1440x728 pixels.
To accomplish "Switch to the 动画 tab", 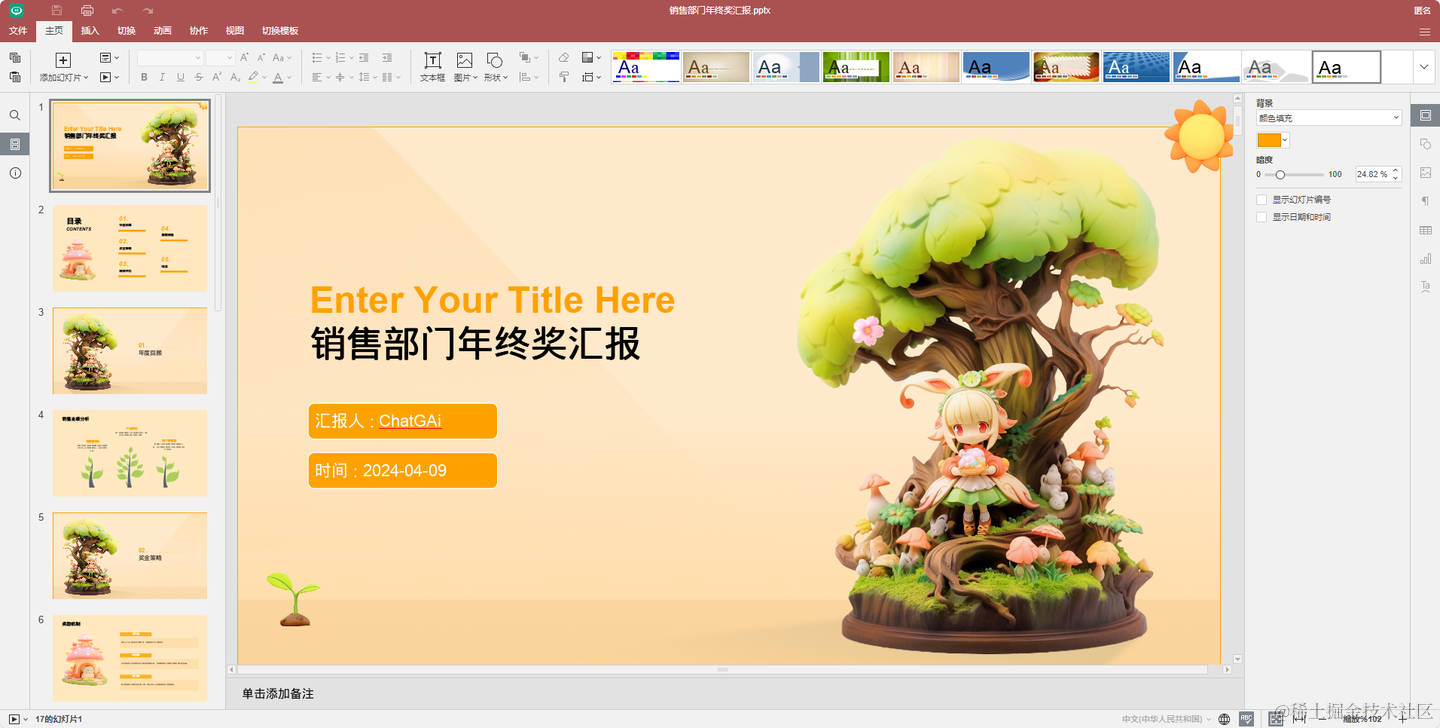I will pyautogui.click(x=163, y=31).
